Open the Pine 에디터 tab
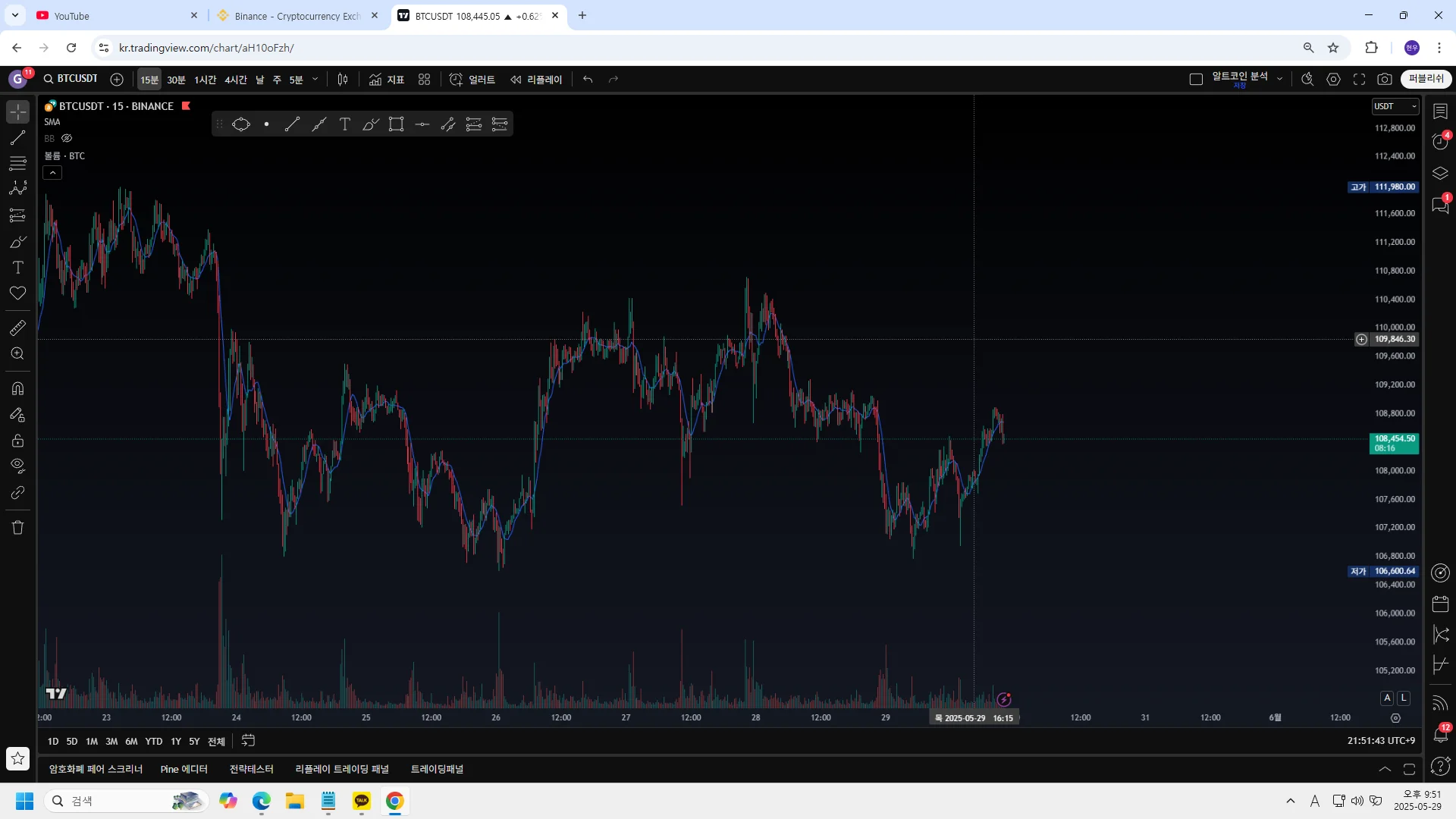This screenshot has height=819, width=1456. coord(184,769)
